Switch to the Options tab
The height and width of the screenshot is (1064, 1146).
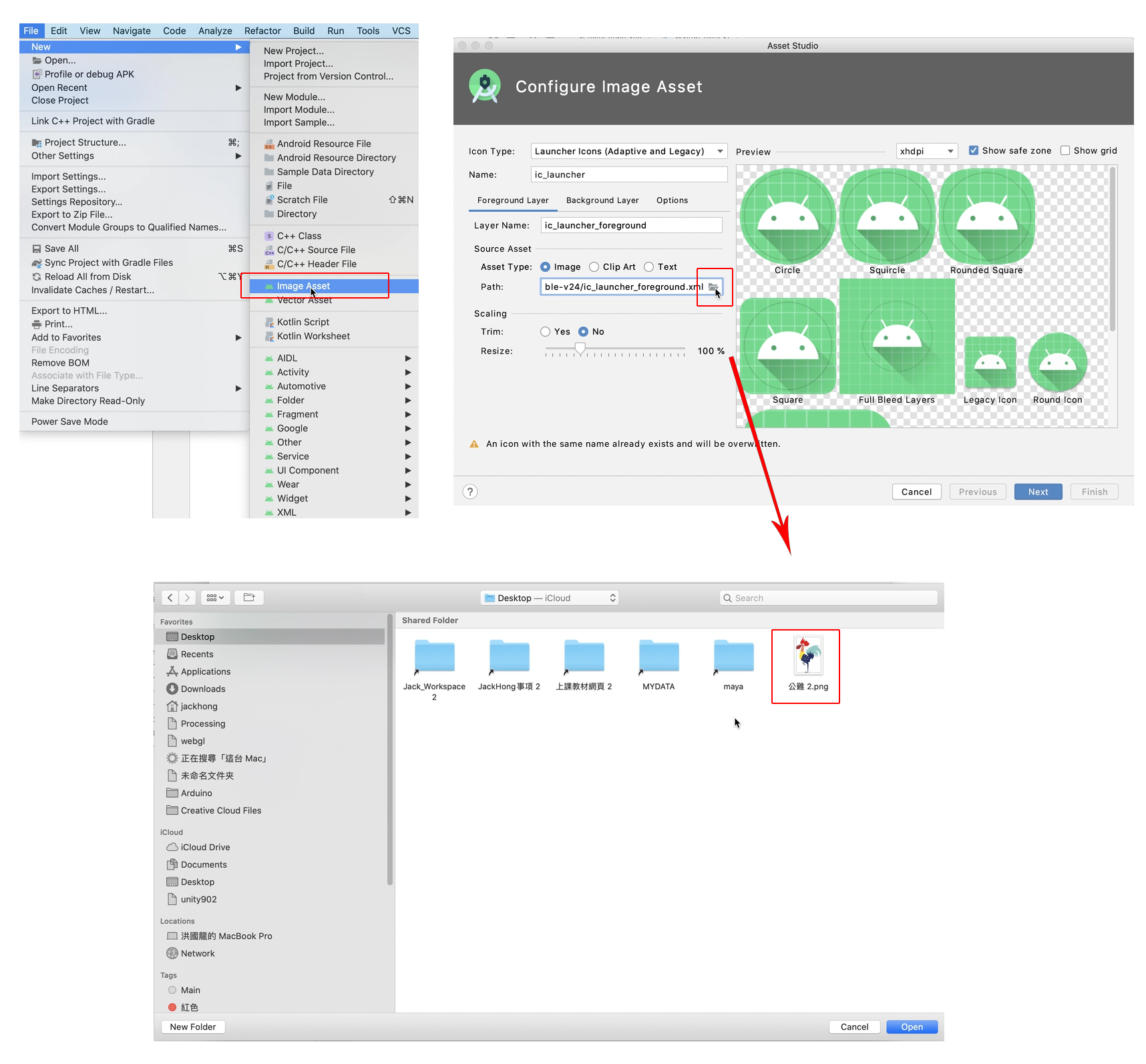click(672, 200)
